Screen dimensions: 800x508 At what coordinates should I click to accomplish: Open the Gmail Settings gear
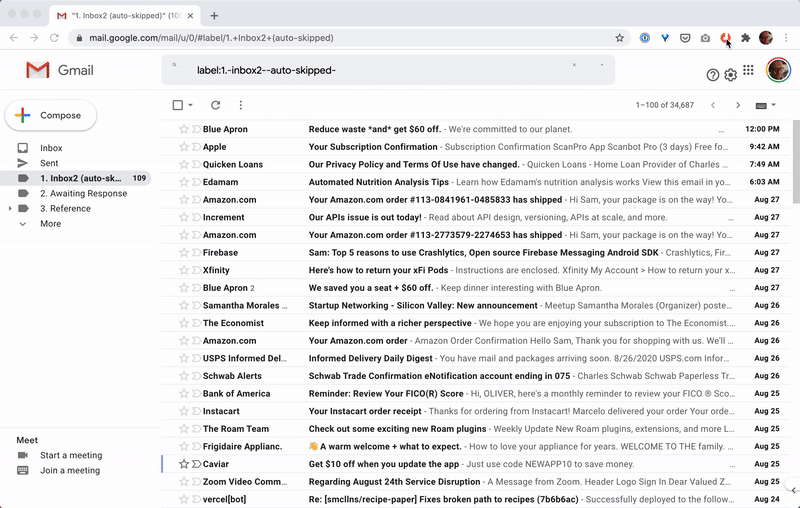pyautogui.click(x=731, y=75)
